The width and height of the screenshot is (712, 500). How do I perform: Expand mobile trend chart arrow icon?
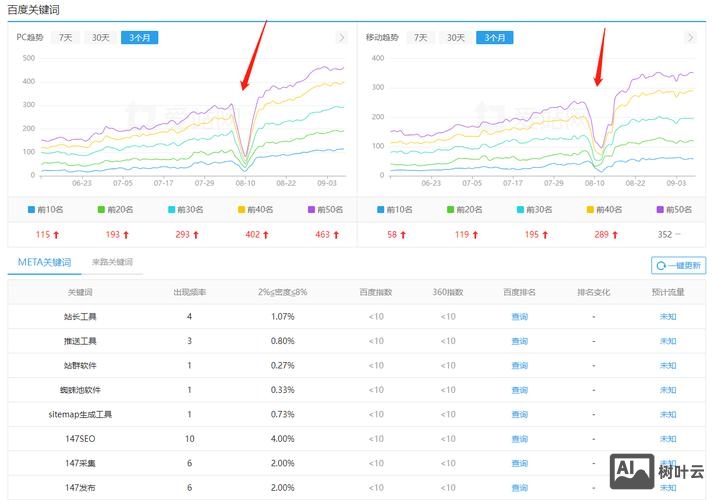click(690, 38)
